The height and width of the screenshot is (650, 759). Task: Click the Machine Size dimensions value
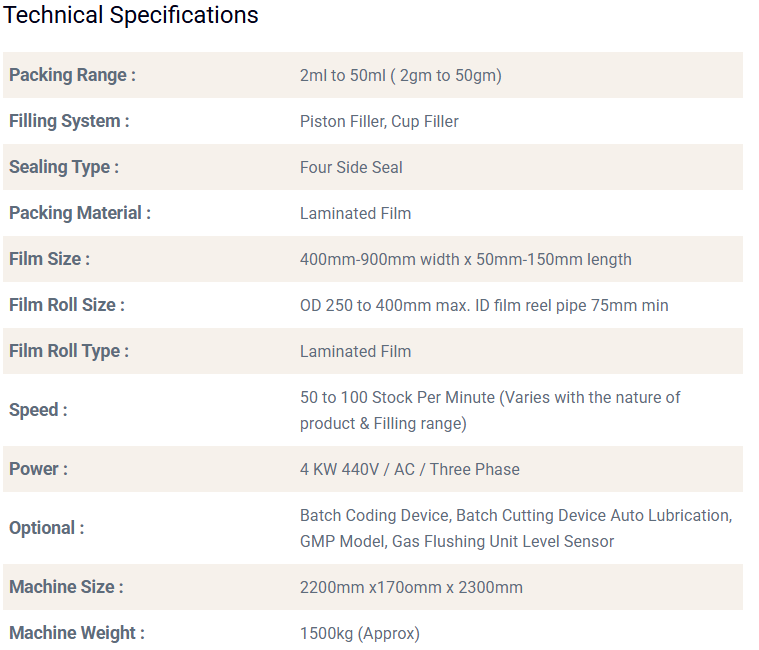coord(411,587)
